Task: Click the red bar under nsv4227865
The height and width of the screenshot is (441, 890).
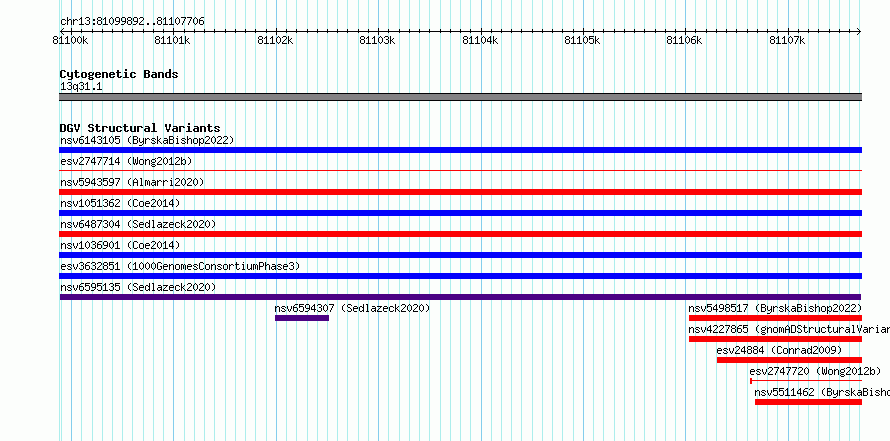Action: tap(775, 339)
